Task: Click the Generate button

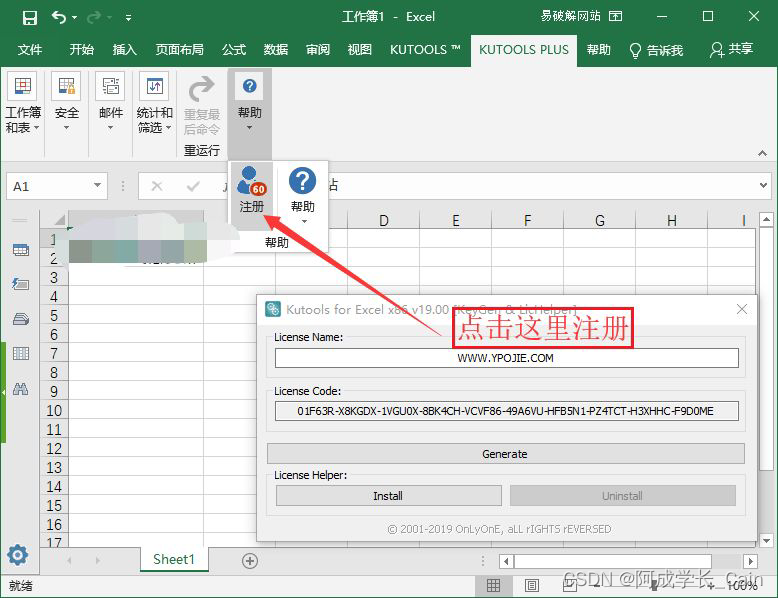Action: pos(506,454)
